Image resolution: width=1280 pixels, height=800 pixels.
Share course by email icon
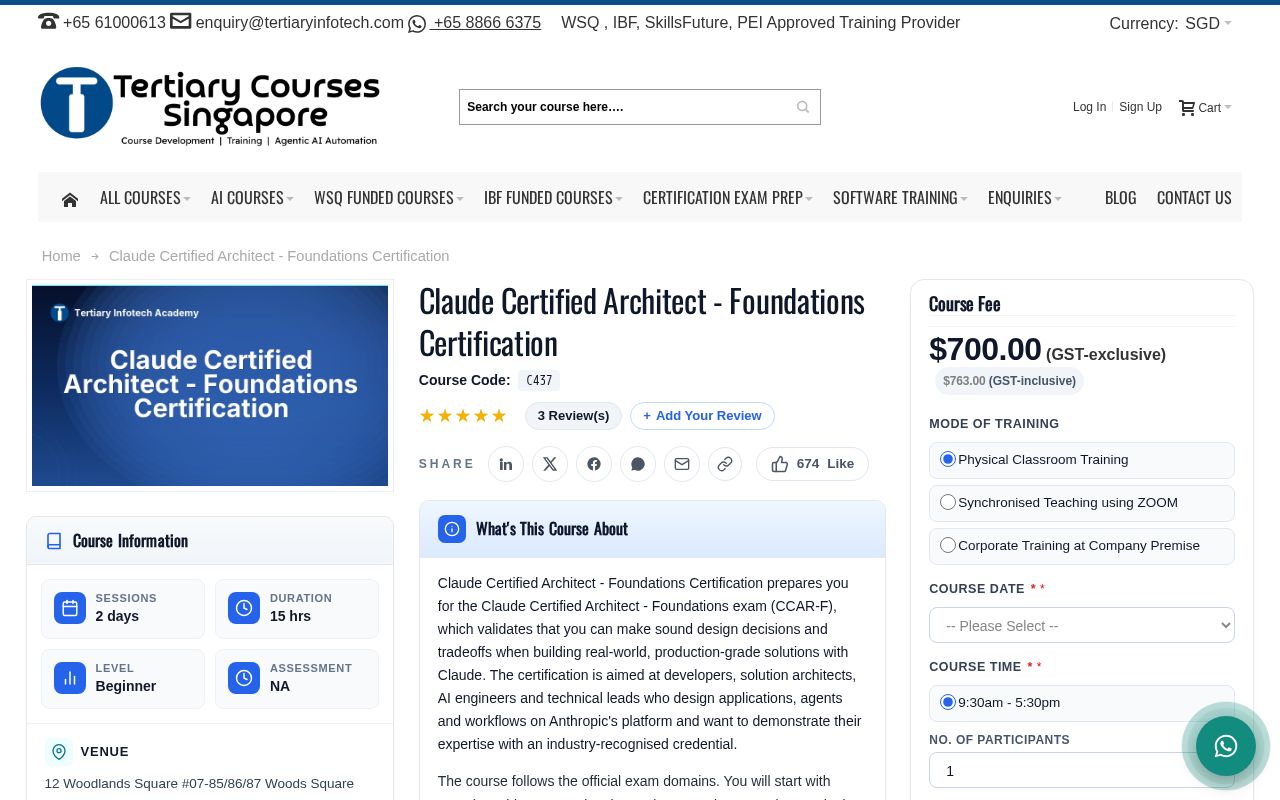click(x=682, y=464)
